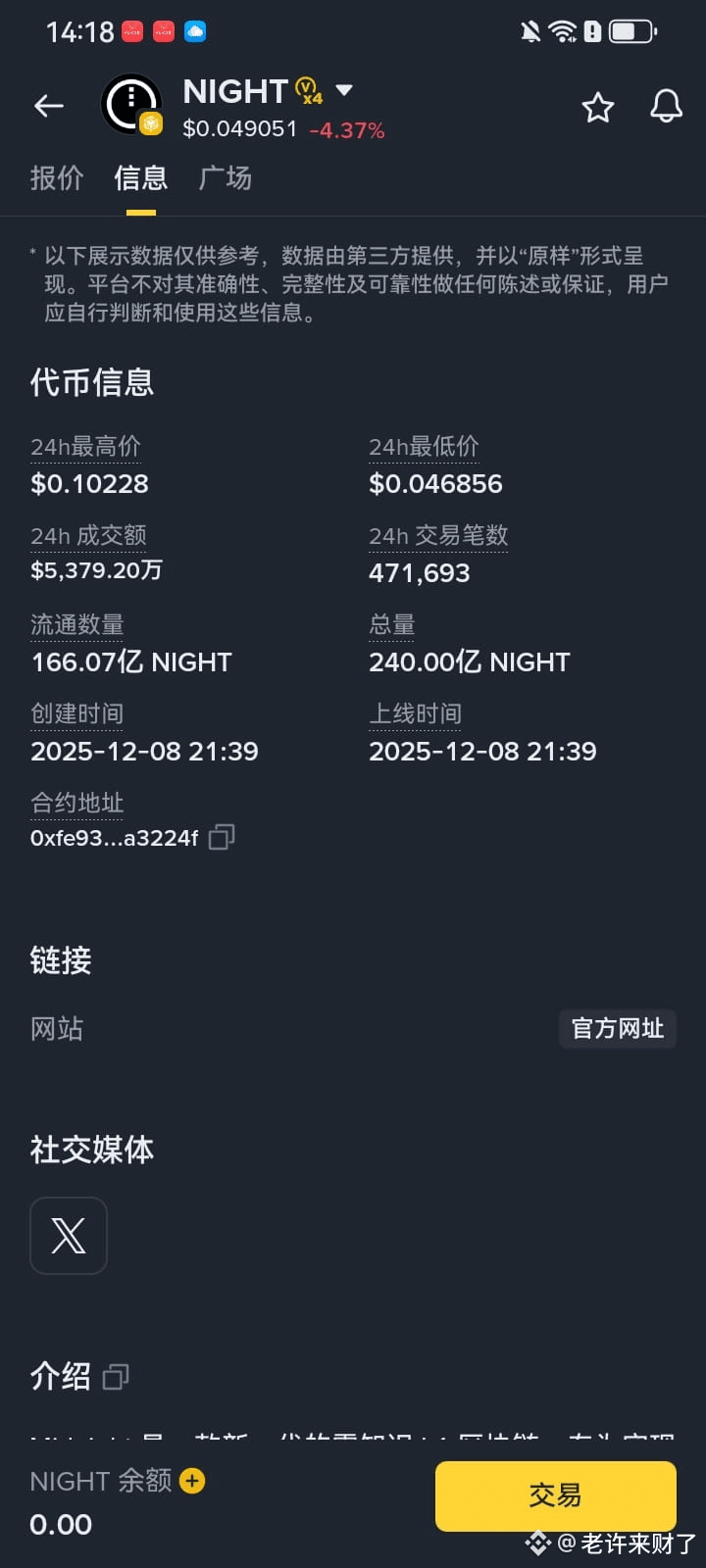The image size is (706, 1568).
Task: Open price alert bell icon
Action: [667, 106]
